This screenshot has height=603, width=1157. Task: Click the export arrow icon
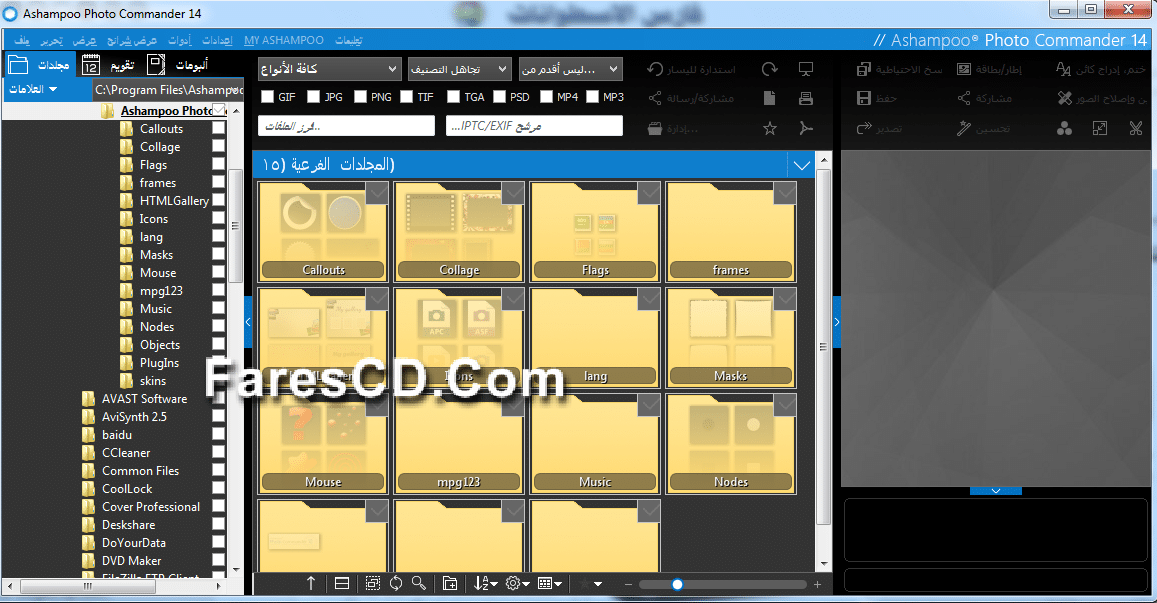tap(864, 128)
